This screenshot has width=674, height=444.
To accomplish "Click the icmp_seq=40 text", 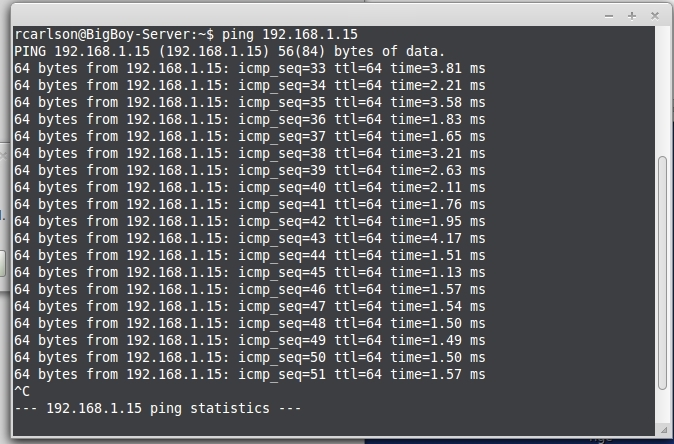I will tap(282, 187).
